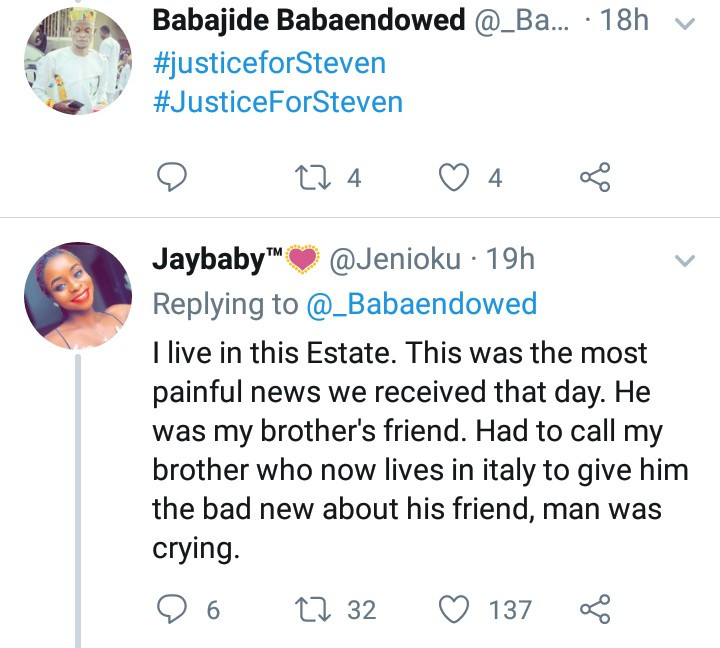720x648 pixels.
Task: Open the capitalized #JusticeForSteven hashtag
Action: (278, 102)
